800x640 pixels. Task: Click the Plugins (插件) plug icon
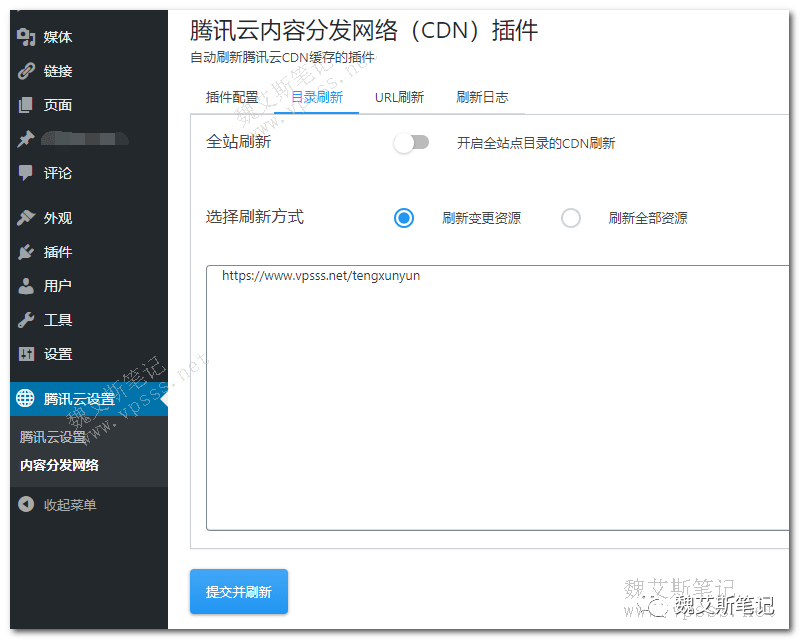pyautogui.click(x=26, y=252)
